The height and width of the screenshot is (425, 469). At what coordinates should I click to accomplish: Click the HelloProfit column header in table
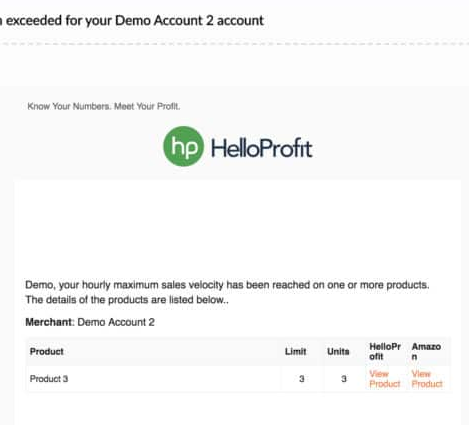[385, 352]
